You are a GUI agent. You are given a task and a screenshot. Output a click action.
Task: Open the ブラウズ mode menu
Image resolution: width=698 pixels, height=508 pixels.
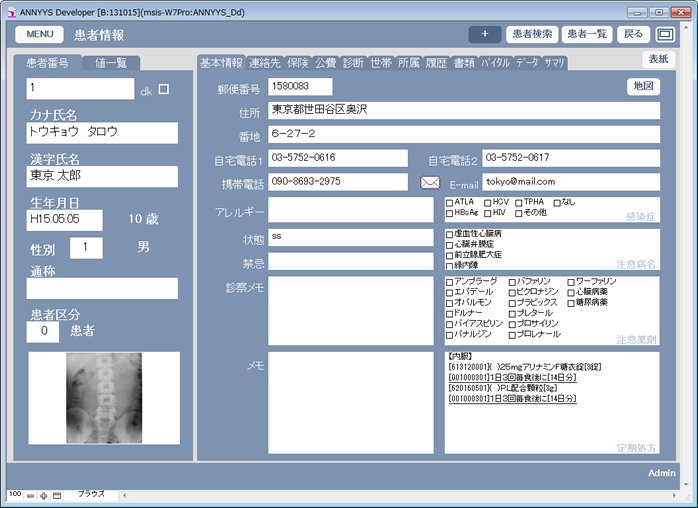pos(91,494)
